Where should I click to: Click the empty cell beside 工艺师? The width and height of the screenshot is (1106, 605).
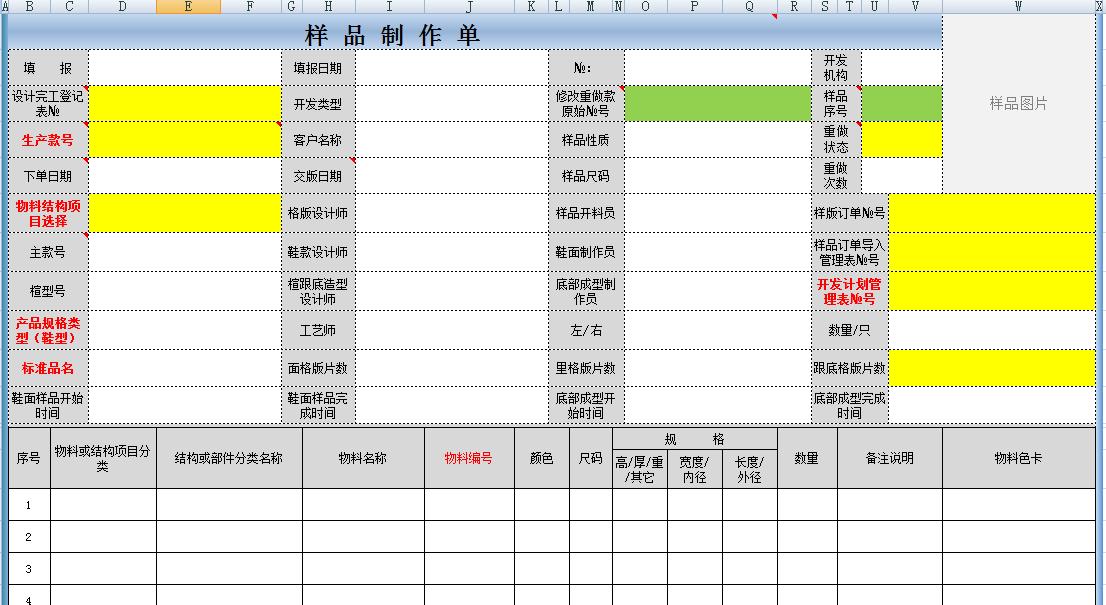451,330
